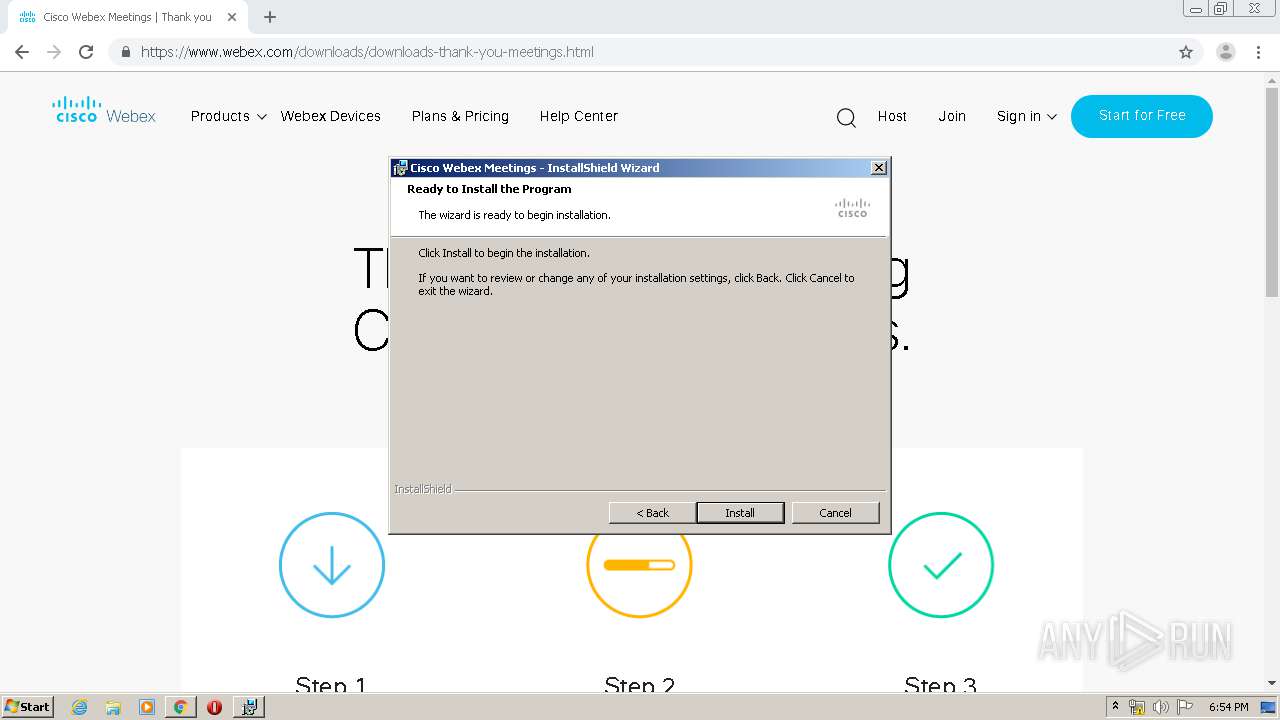Click the Step 2 progress circle icon
The width and height of the screenshot is (1280, 720).
pyautogui.click(x=639, y=575)
